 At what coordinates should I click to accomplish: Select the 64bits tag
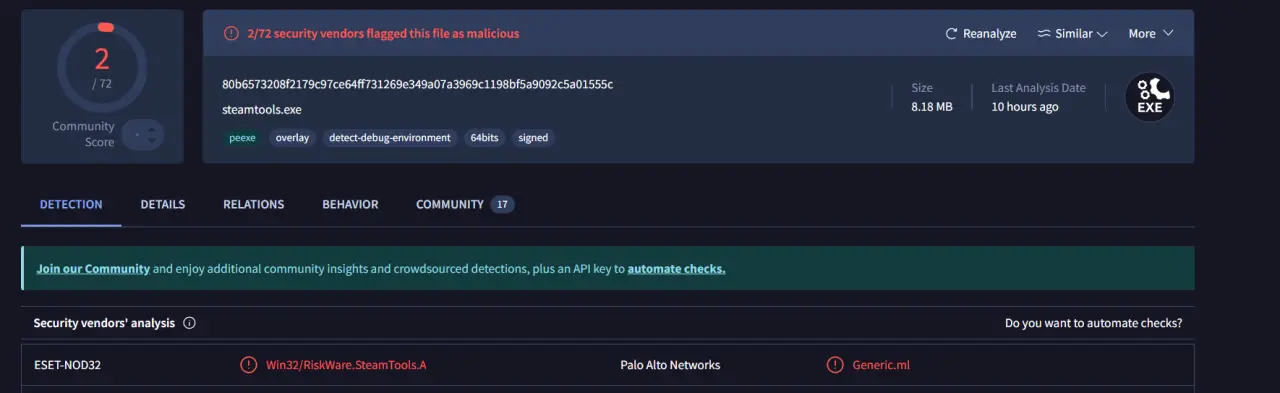click(x=485, y=138)
